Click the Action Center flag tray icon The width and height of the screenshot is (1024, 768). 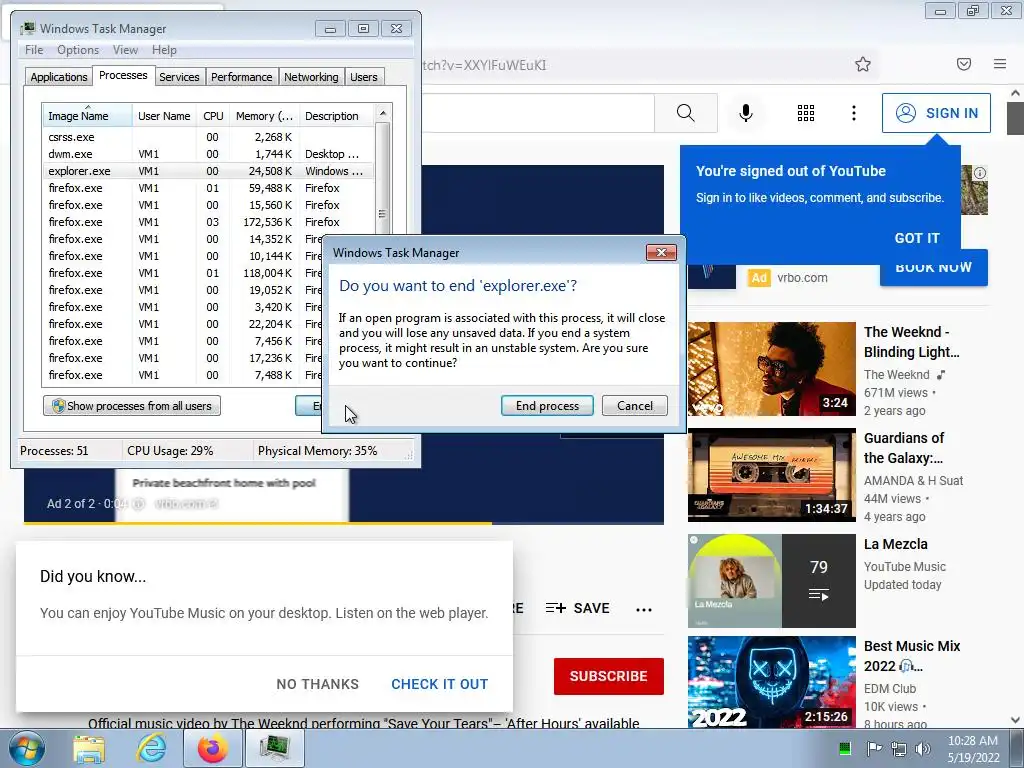874,748
